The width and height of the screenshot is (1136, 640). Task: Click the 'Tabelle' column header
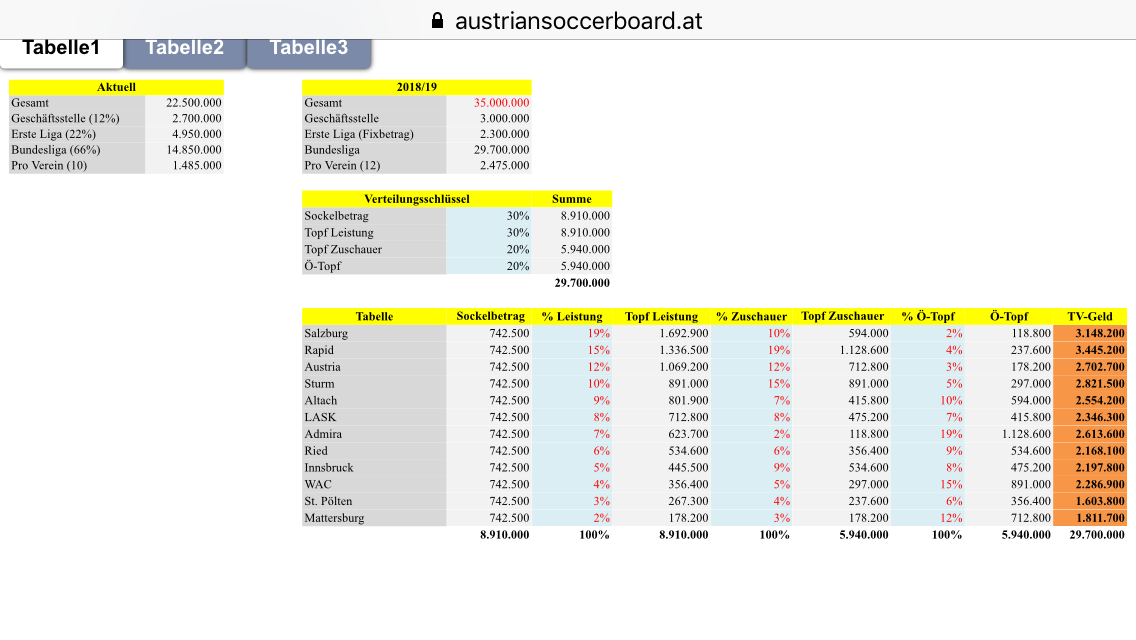tap(374, 317)
